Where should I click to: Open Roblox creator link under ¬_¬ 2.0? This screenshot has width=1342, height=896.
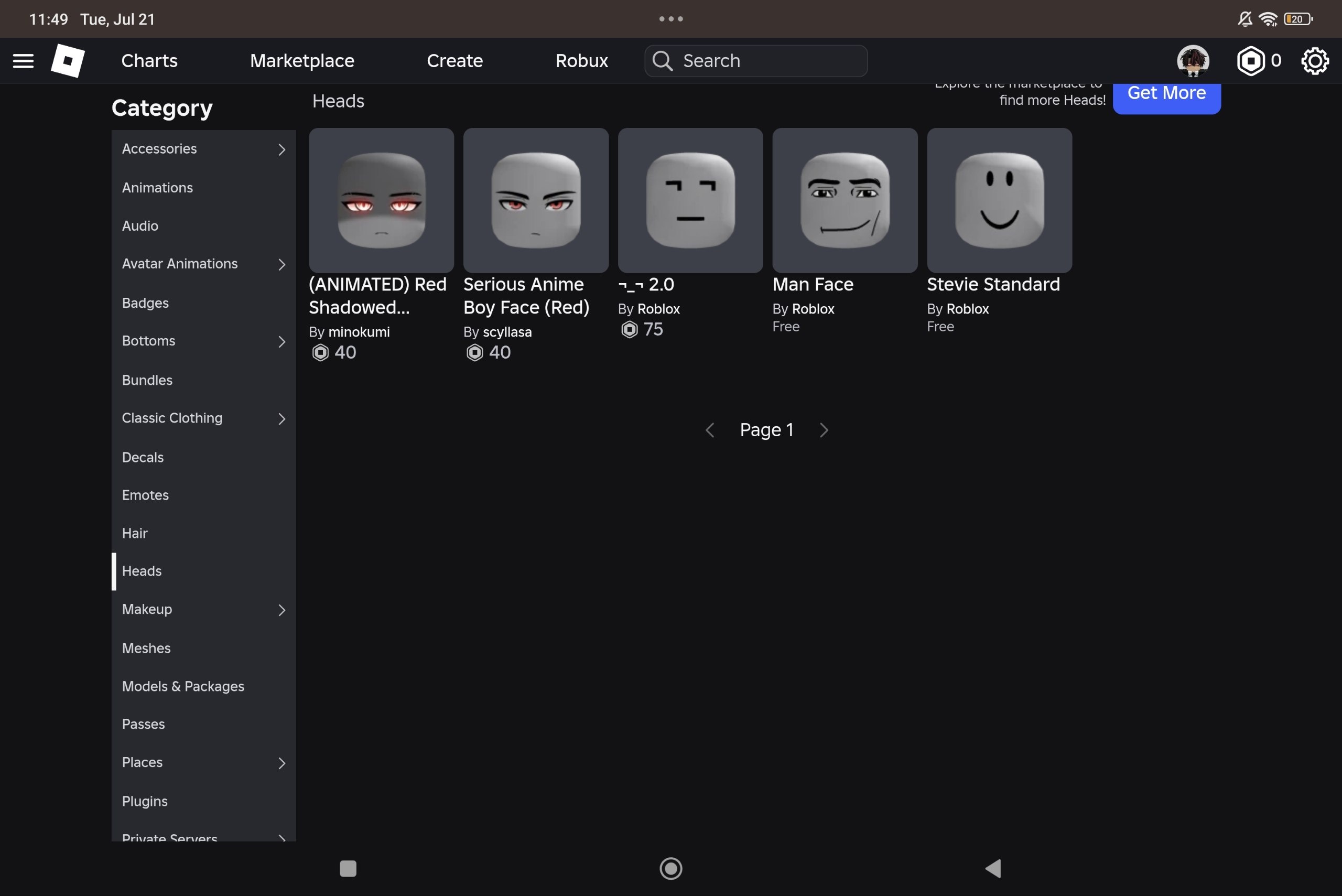[658, 309]
